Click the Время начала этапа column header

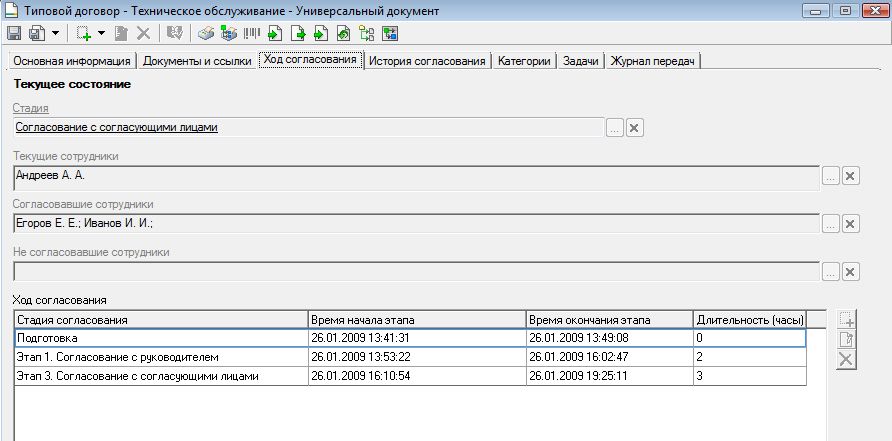[x=417, y=320]
